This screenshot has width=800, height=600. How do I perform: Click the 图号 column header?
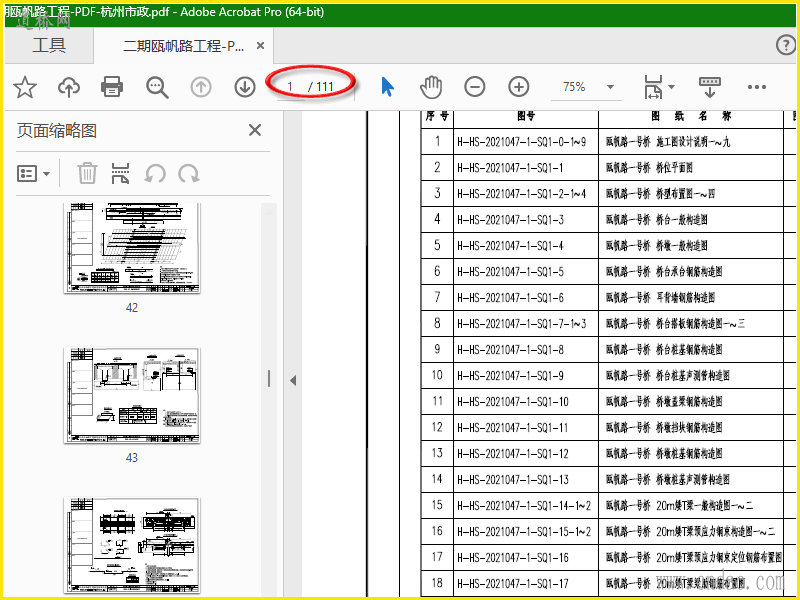(526, 117)
